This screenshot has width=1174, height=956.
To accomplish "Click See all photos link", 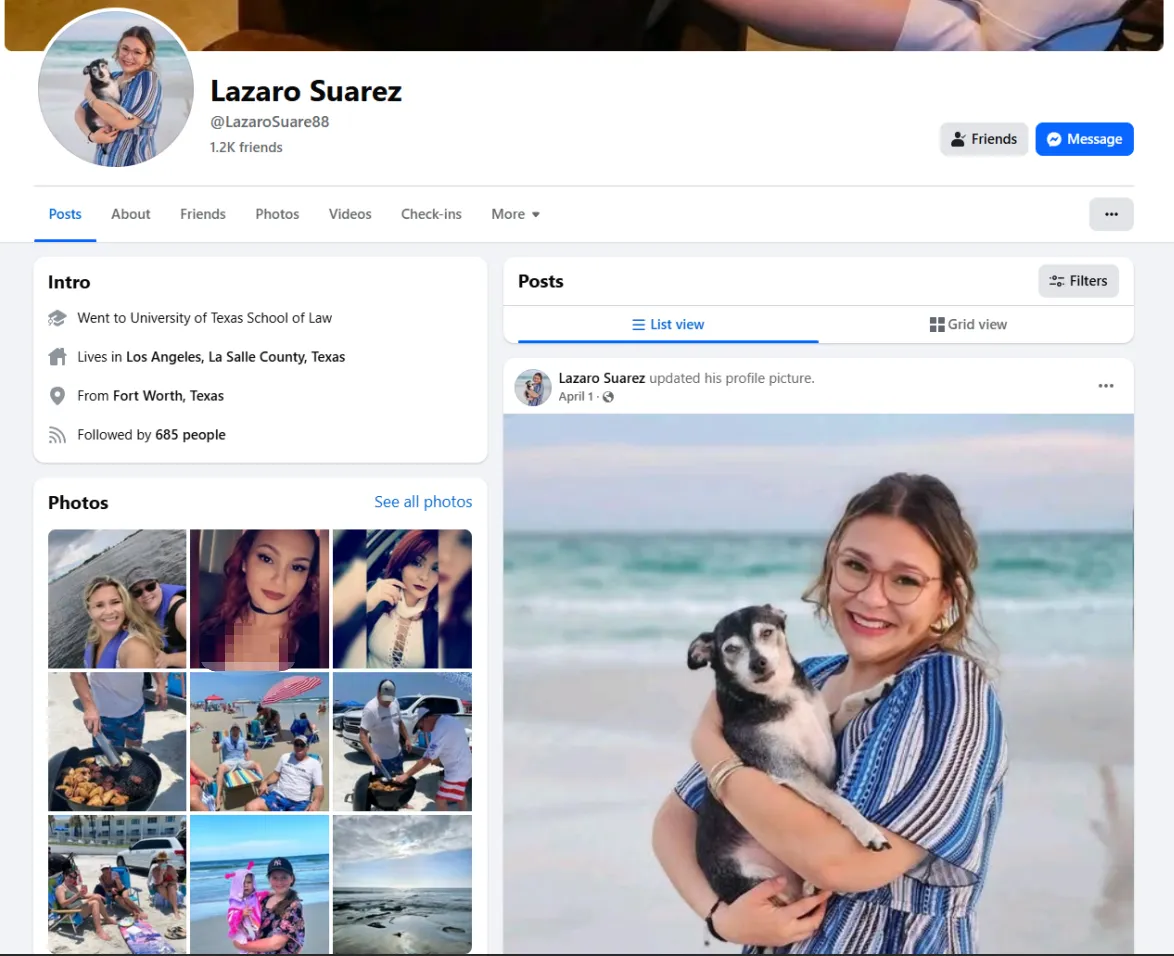I will (x=423, y=502).
